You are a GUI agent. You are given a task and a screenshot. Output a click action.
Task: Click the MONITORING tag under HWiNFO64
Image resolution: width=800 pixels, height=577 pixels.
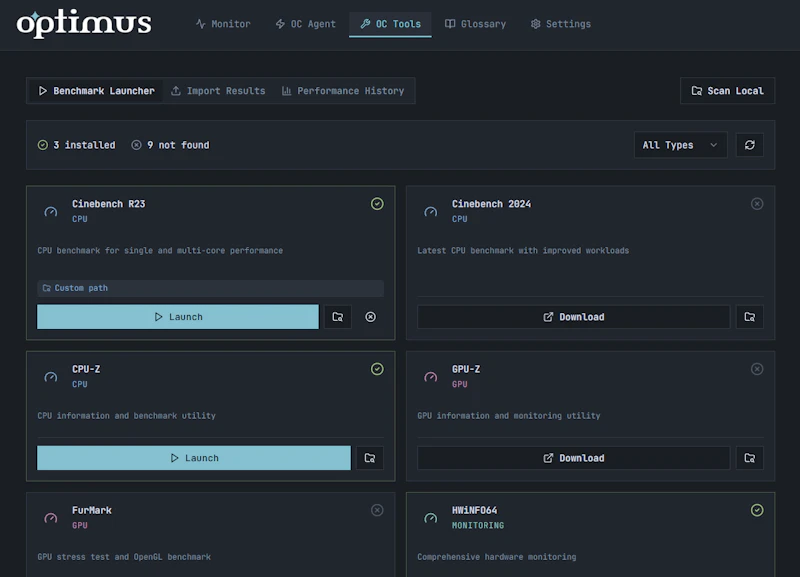(x=478, y=525)
